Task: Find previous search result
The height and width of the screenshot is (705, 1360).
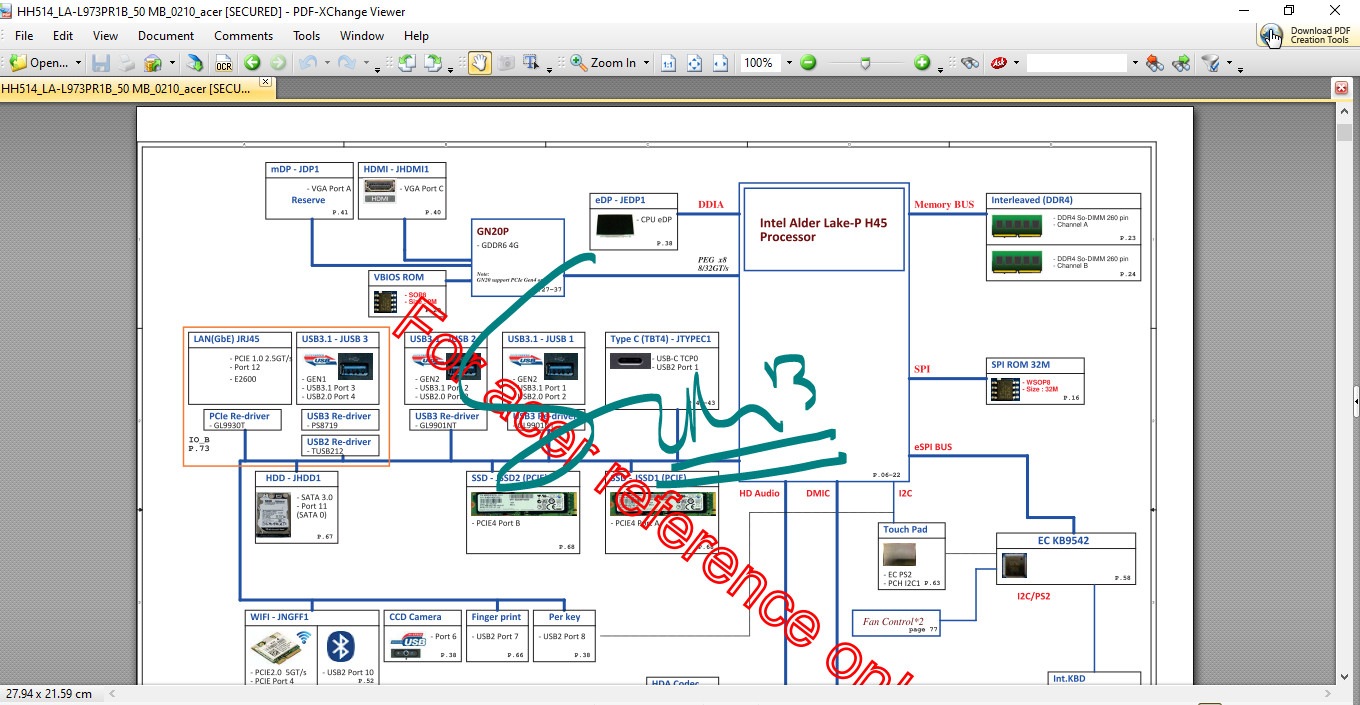Action: 1155,63
